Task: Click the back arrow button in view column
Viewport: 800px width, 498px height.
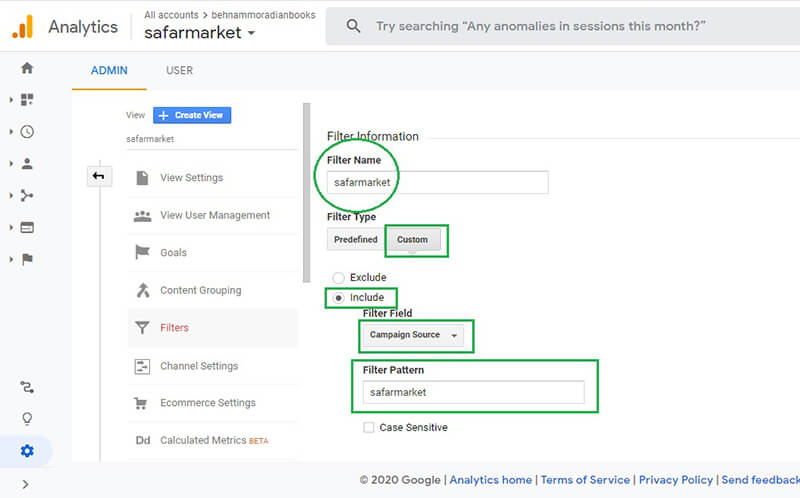Action: click(x=100, y=177)
